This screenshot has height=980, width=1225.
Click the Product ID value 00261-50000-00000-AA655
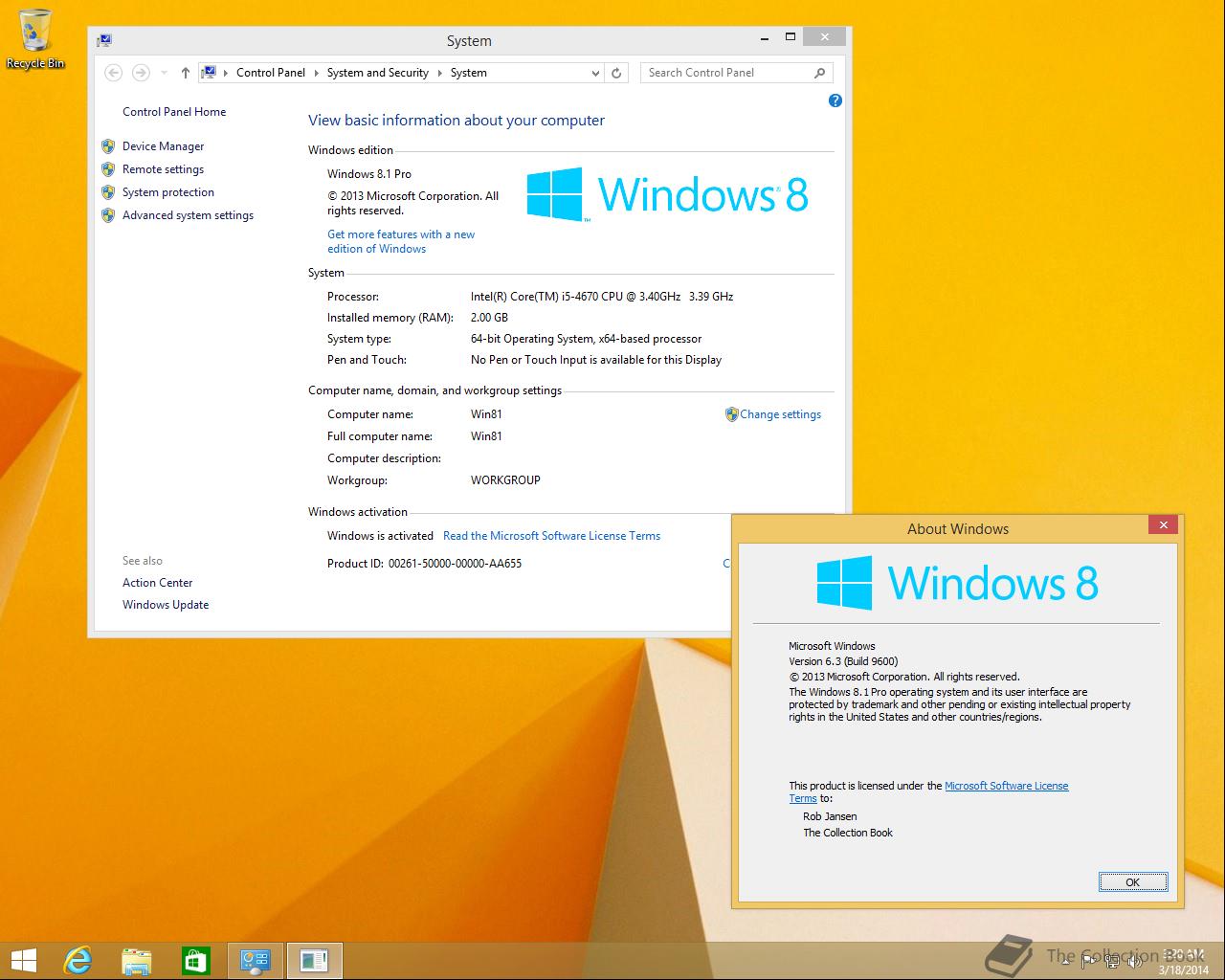point(456,564)
